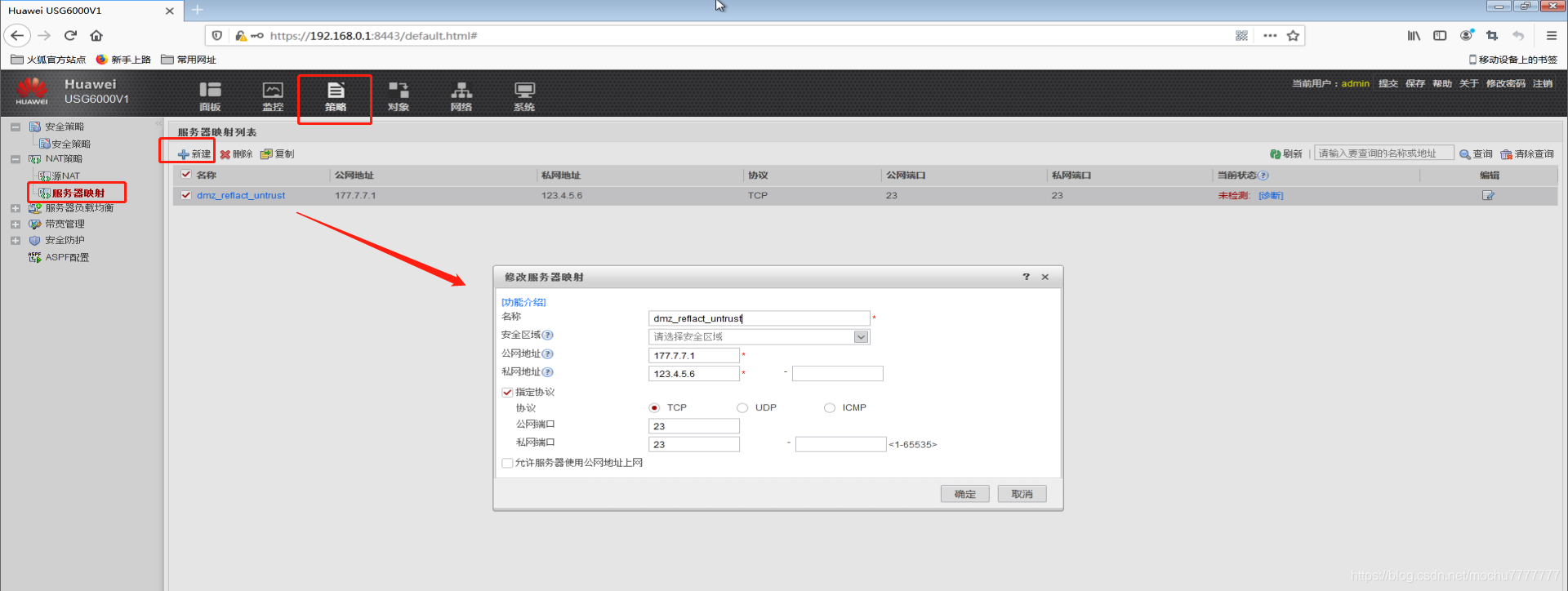Open page actions three-dot menu
The image size is (1568, 591).
(x=1270, y=35)
